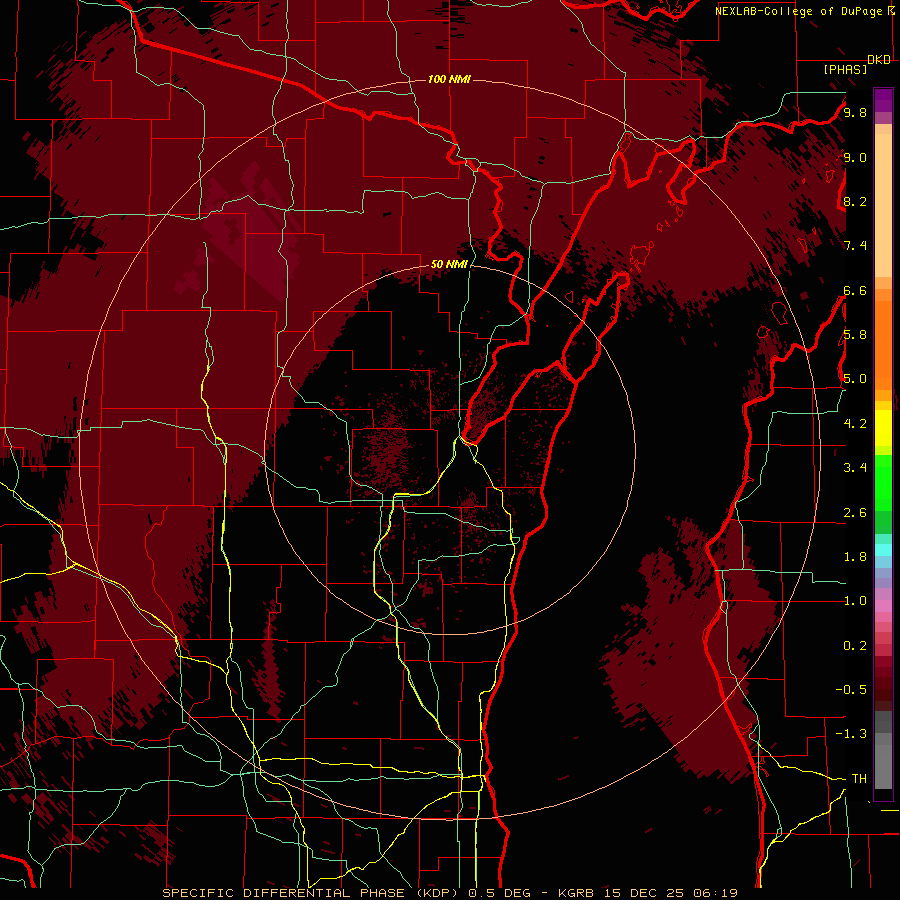This screenshot has height=900, width=900.
Task: Click the legend value '7.4'
Action: pyautogui.click(x=855, y=246)
